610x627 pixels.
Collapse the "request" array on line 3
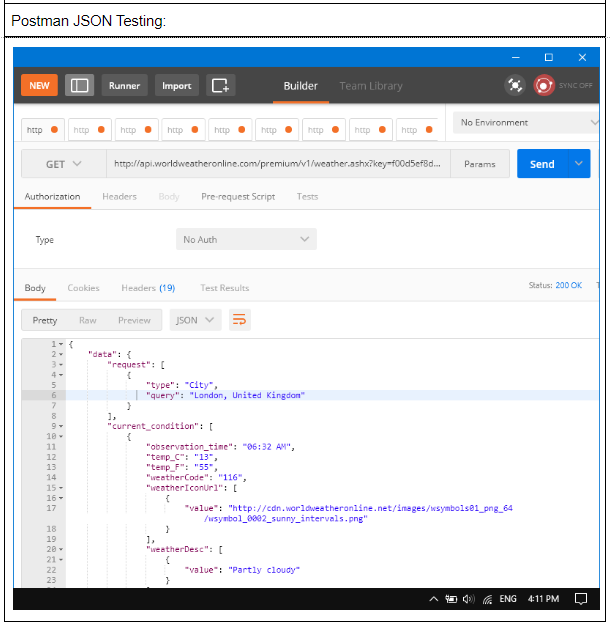61,365
